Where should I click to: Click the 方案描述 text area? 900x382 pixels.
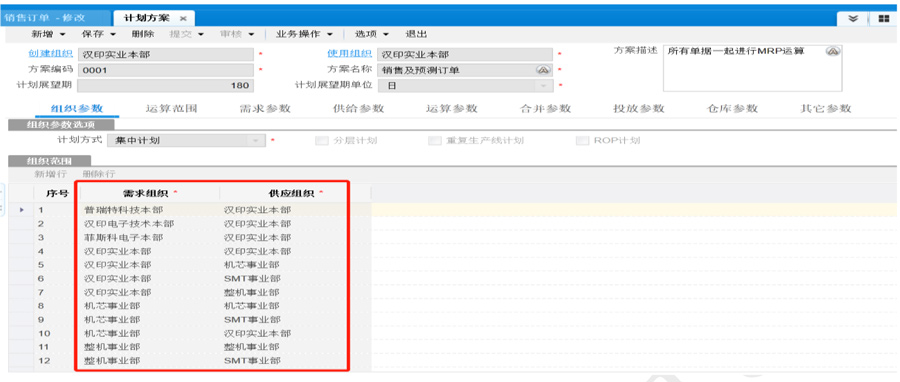752,68
